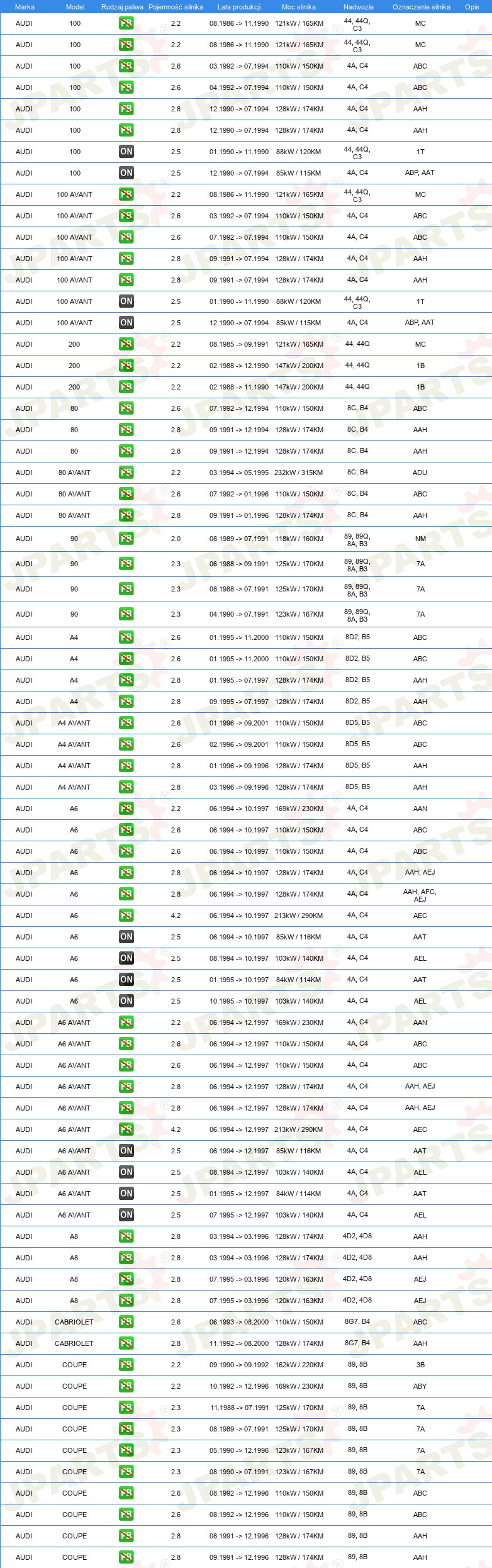The height and width of the screenshot is (1568, 492).
Task: Click the PB icon in the A6 AAH, AFC, AEJ row
Action: pyautogui.click(x=126, y=894)
